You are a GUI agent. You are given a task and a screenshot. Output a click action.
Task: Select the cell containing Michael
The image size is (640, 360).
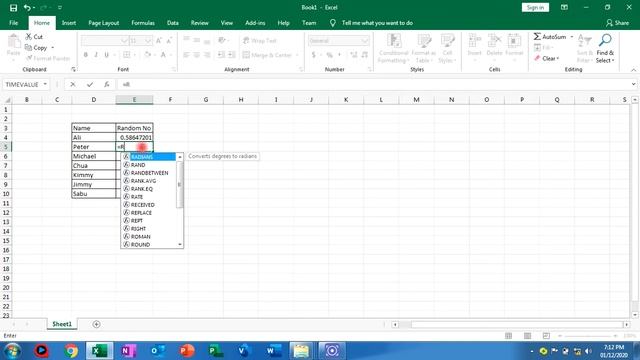[x=93, y=156]
